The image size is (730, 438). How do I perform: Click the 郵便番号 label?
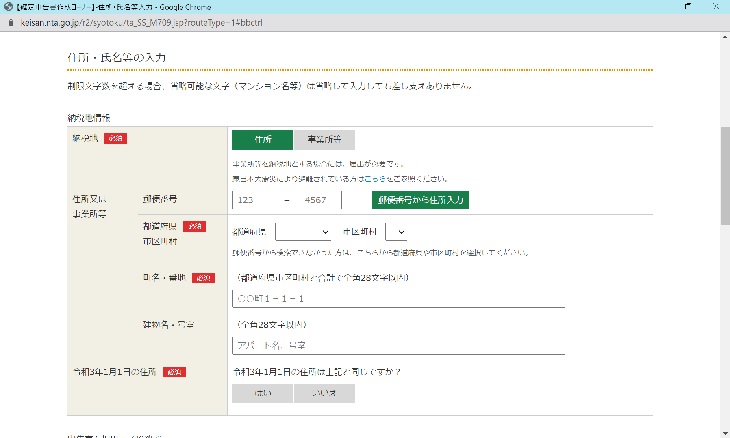[x=160, y=199]
